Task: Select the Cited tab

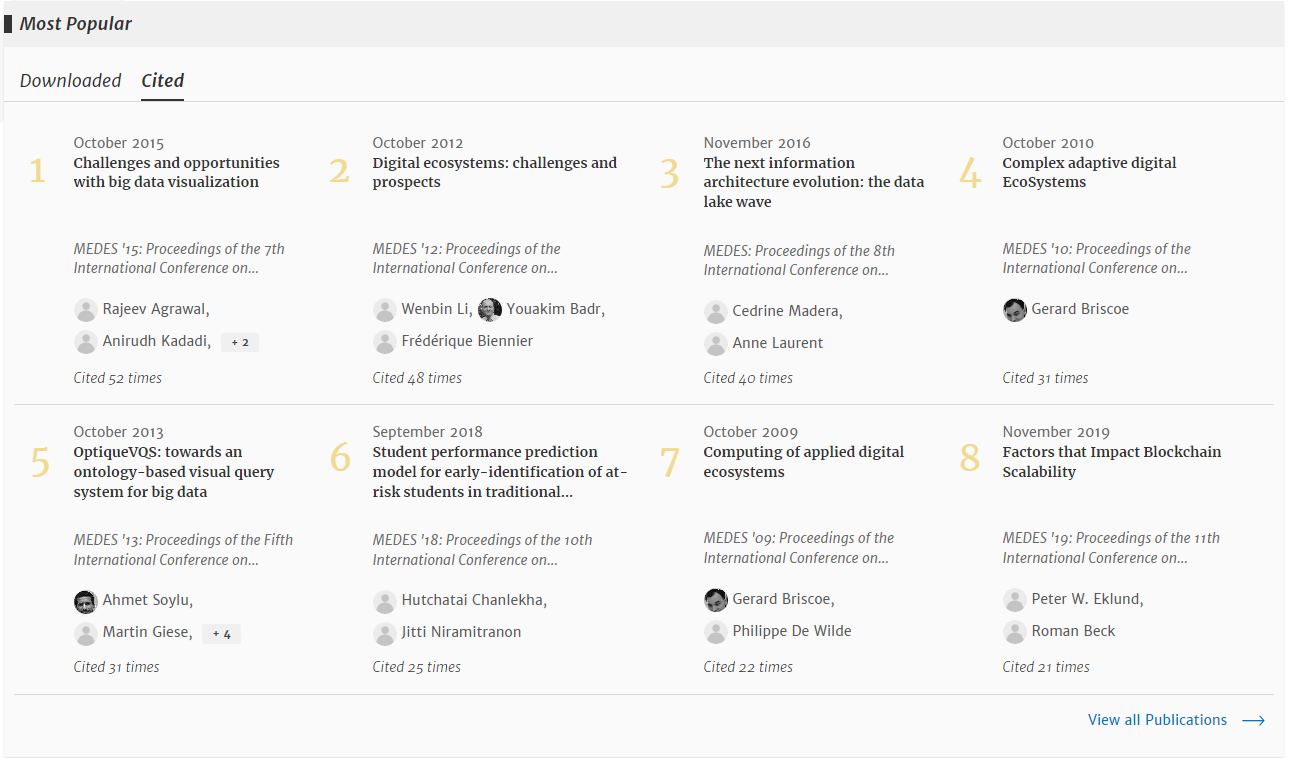Action: point(162,81)
